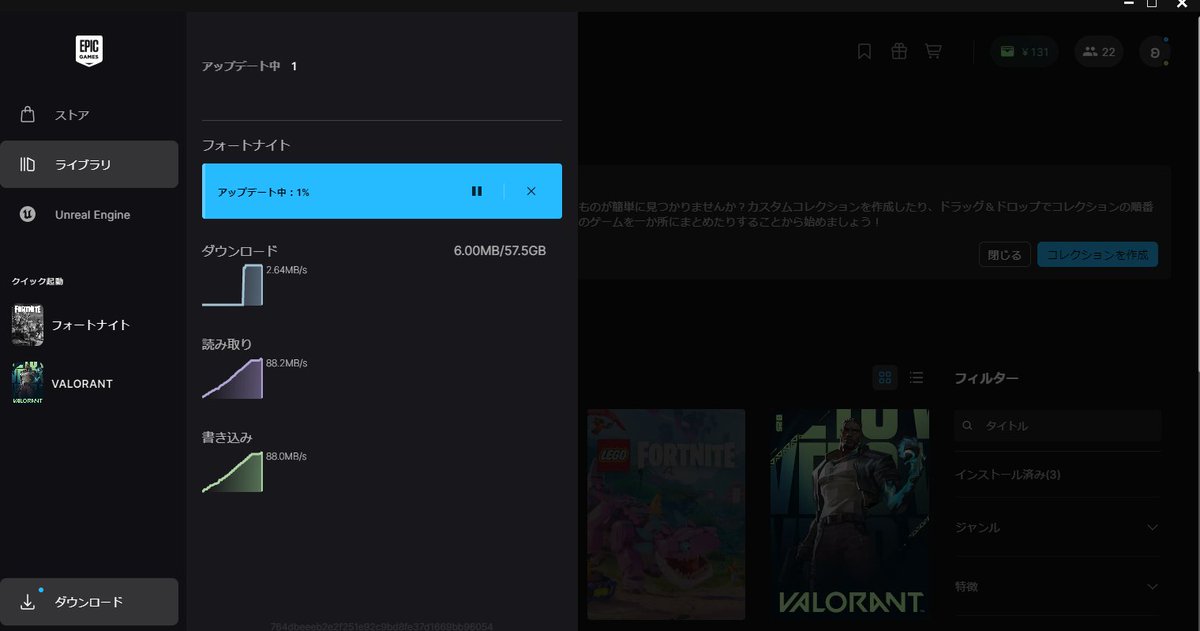Open friends list showing 22

coord(1098,52)
